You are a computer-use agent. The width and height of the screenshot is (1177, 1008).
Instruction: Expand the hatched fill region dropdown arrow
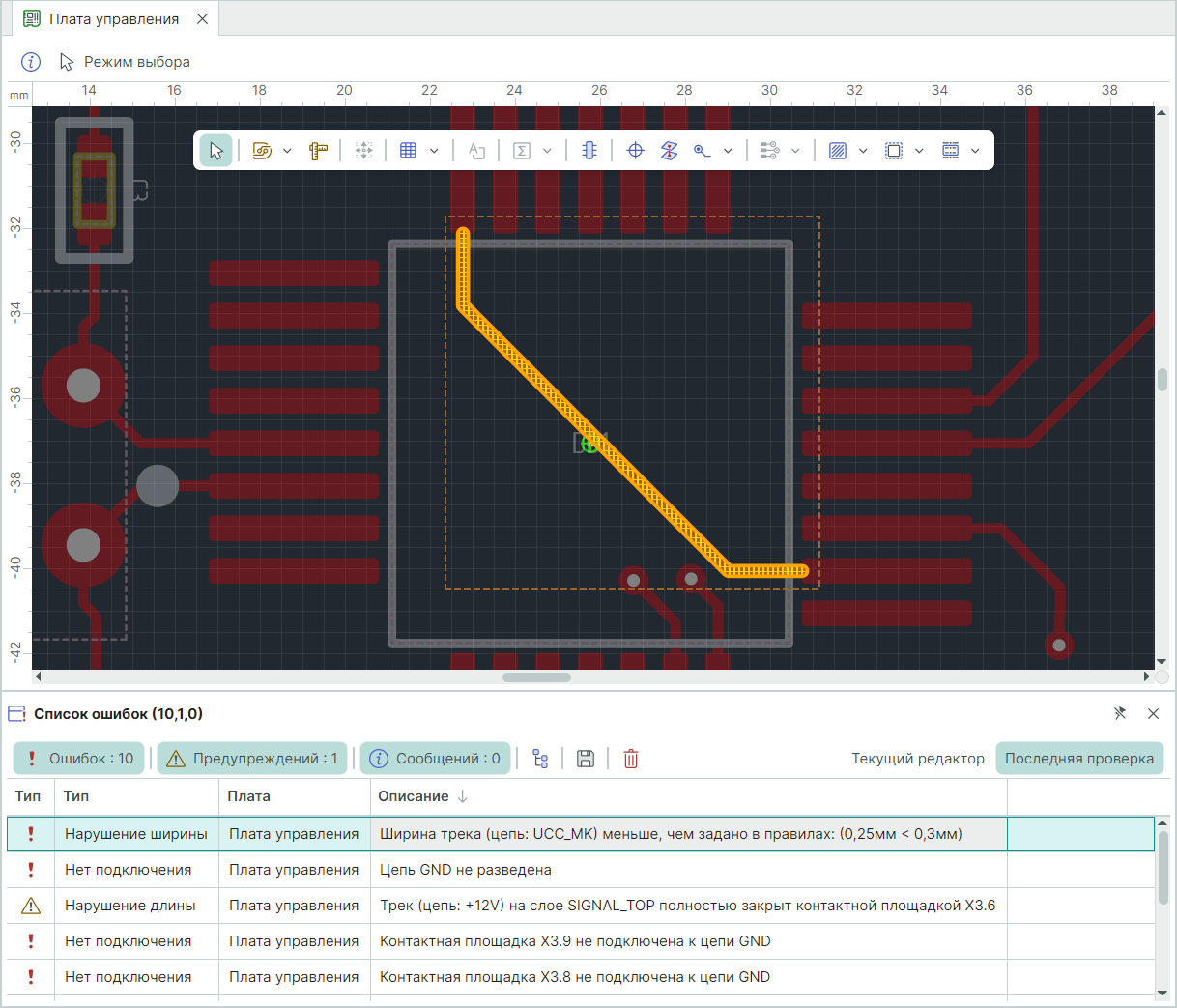tap(863, 151)
